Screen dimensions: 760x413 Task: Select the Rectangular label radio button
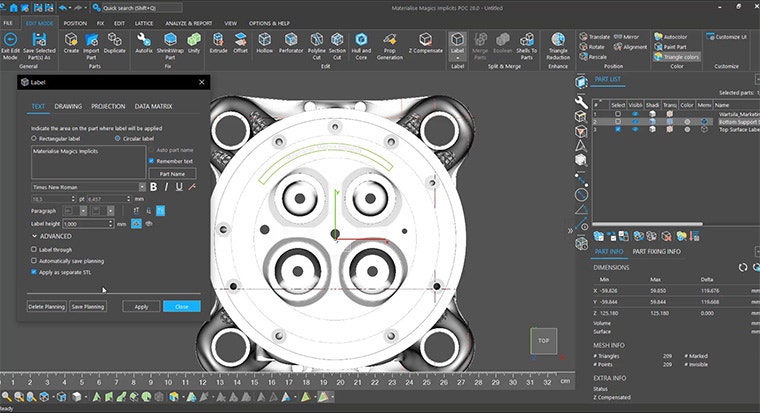tap(35, 139)
